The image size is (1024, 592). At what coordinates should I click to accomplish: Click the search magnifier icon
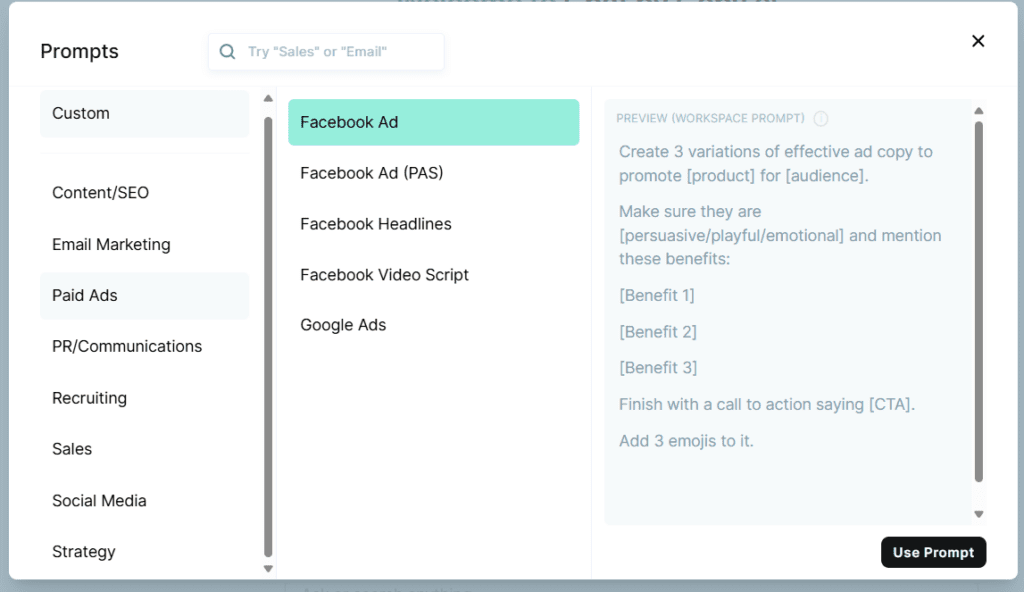(228, 52)
